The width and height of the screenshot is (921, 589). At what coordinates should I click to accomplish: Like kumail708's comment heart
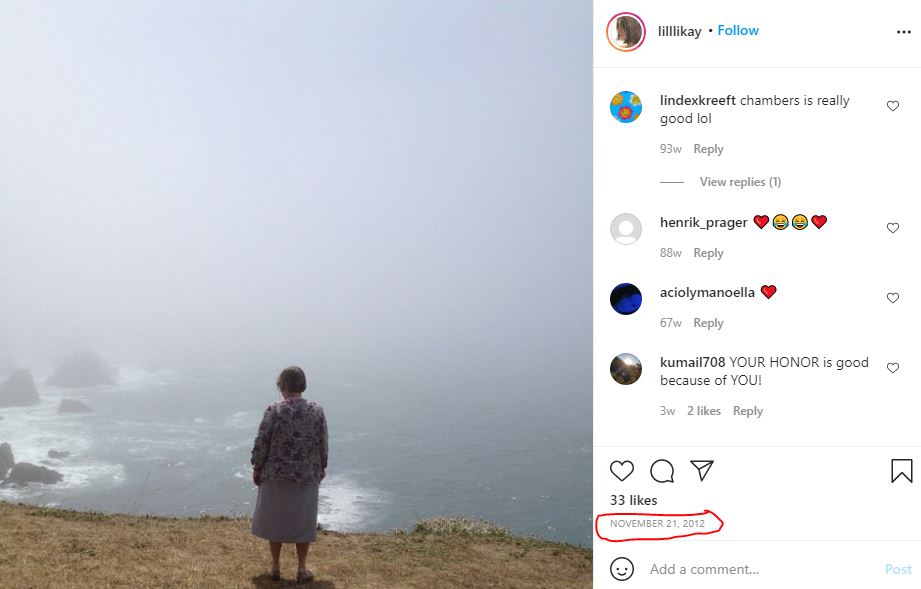[x=893, y=368]
